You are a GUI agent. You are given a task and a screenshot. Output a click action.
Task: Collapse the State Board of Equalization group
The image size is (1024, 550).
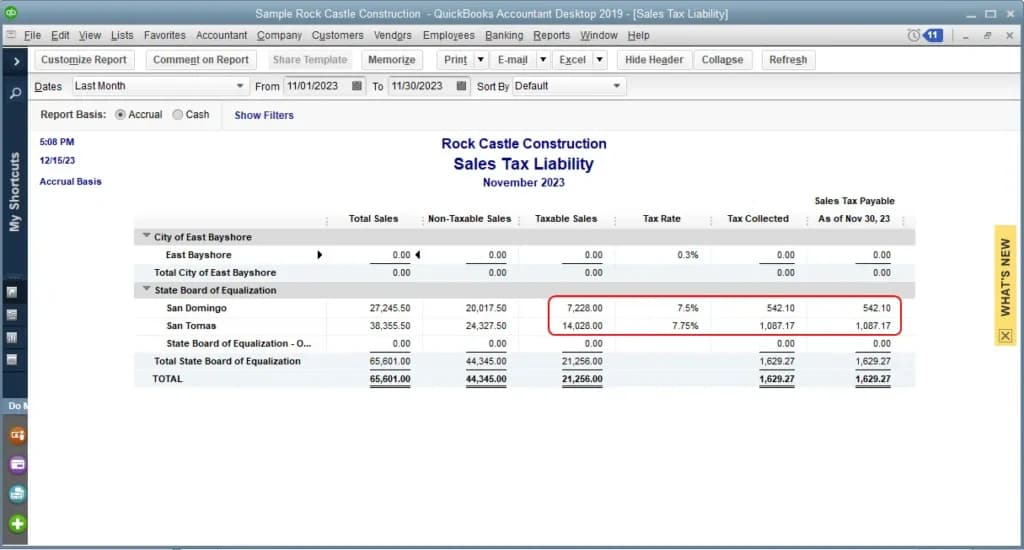[x=146, y=289]
